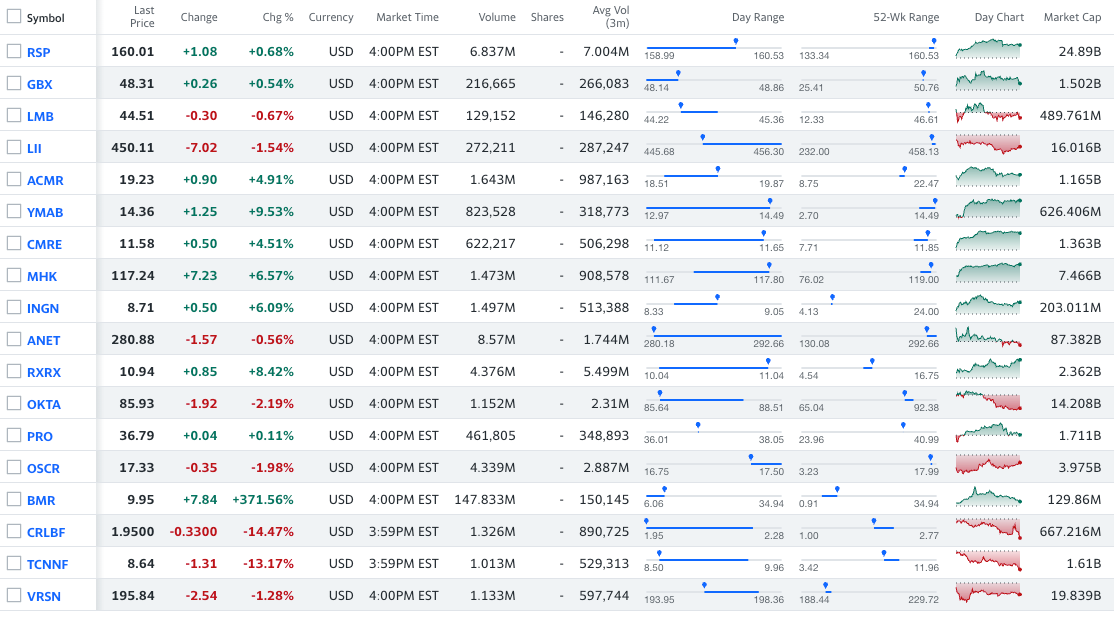This screenshot has height=619, width=1114.
Task: Sort by the Symbol column header
Action: 45,18
